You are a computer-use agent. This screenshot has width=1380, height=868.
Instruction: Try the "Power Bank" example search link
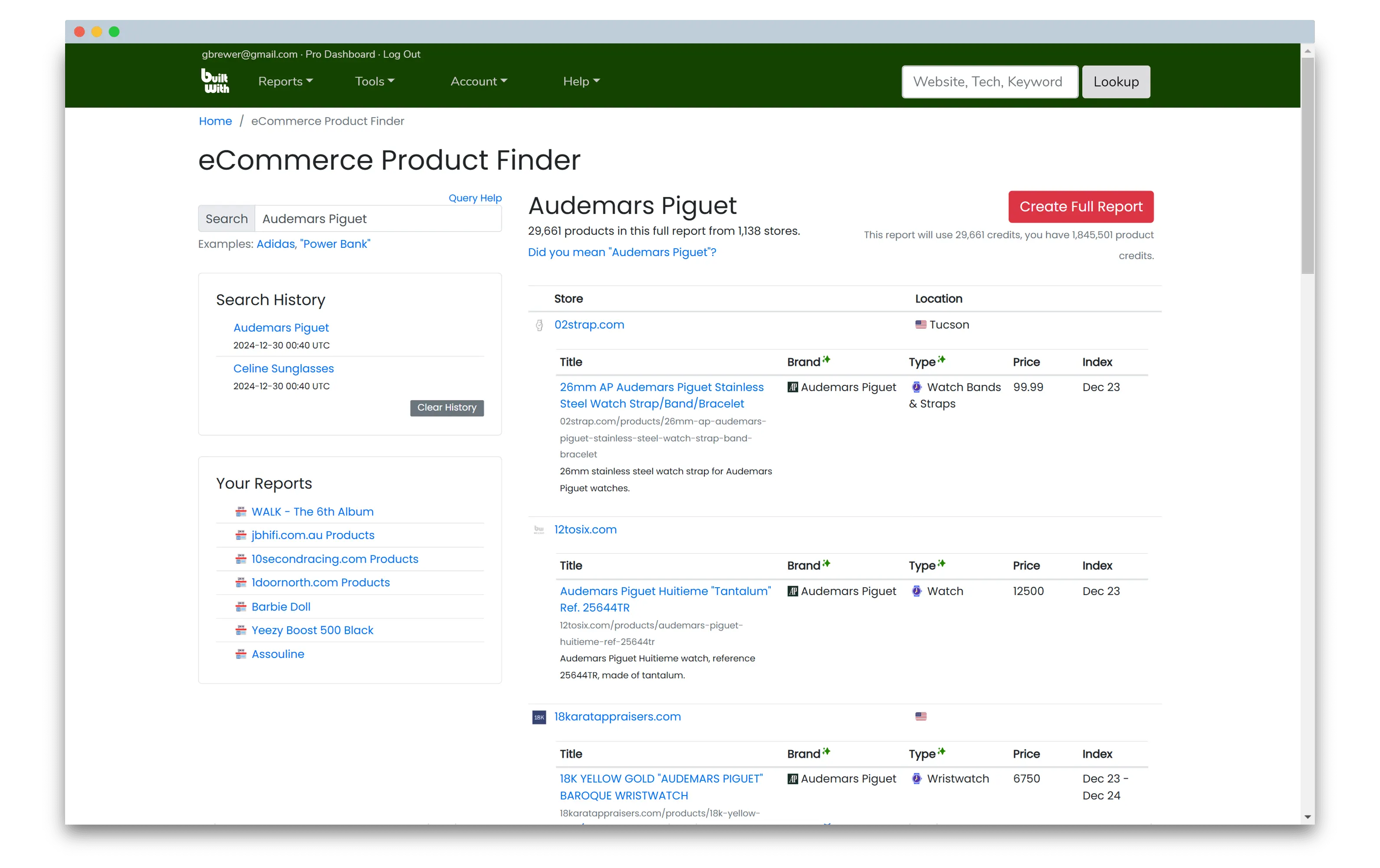[x=335, y=243]
